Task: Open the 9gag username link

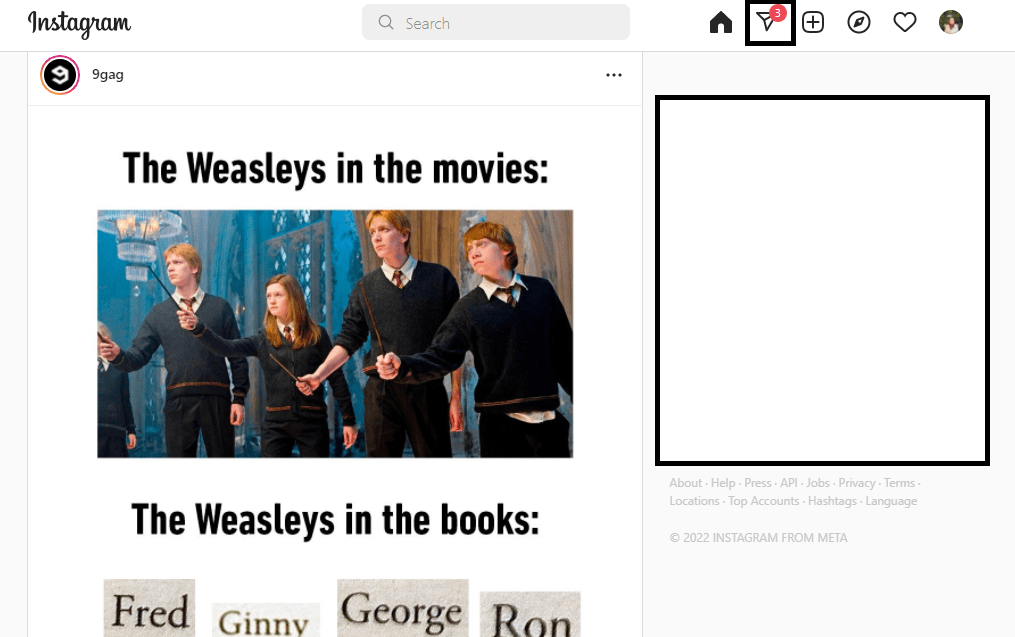Action: pyautogui.click(x=107, y=74)
